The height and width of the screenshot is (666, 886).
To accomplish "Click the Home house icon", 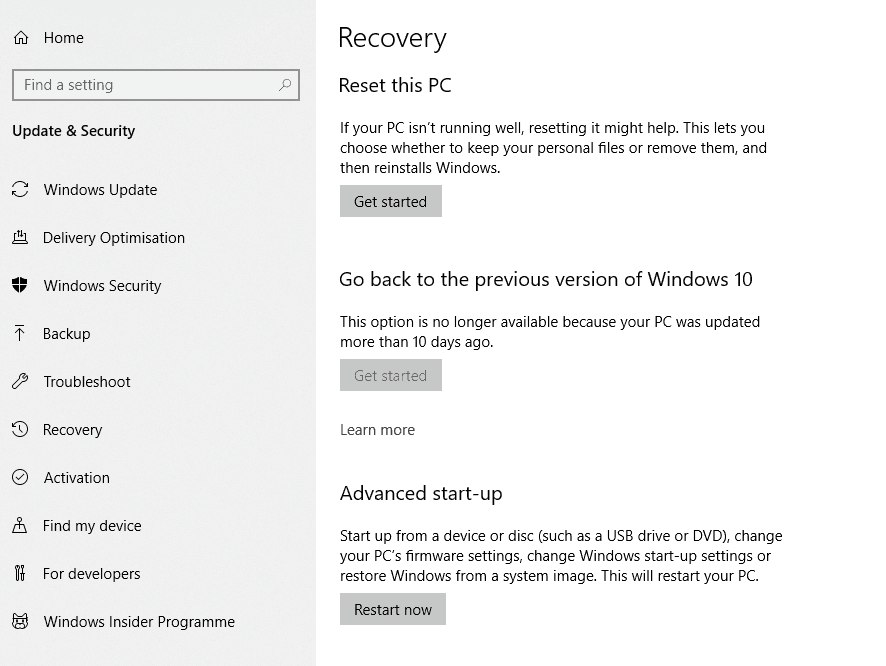I will 21,38.
